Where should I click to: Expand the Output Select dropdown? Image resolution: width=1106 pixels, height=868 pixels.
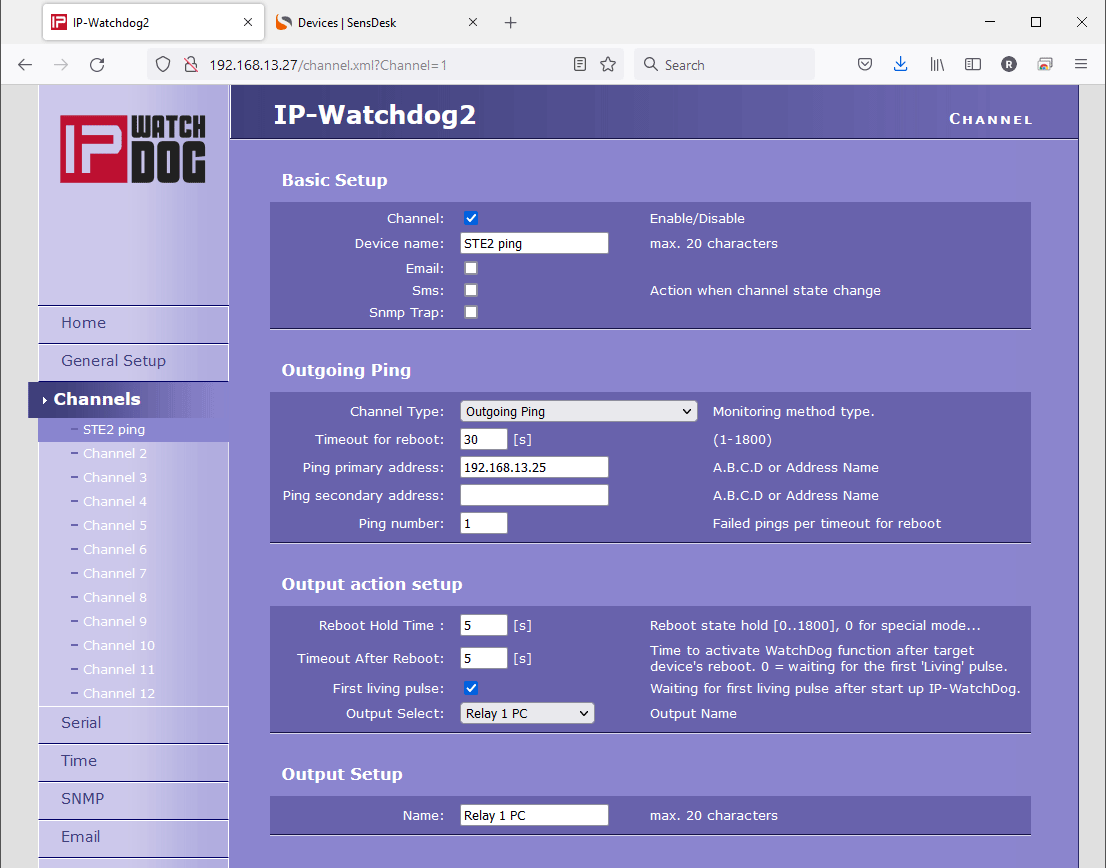click(527, 714)
